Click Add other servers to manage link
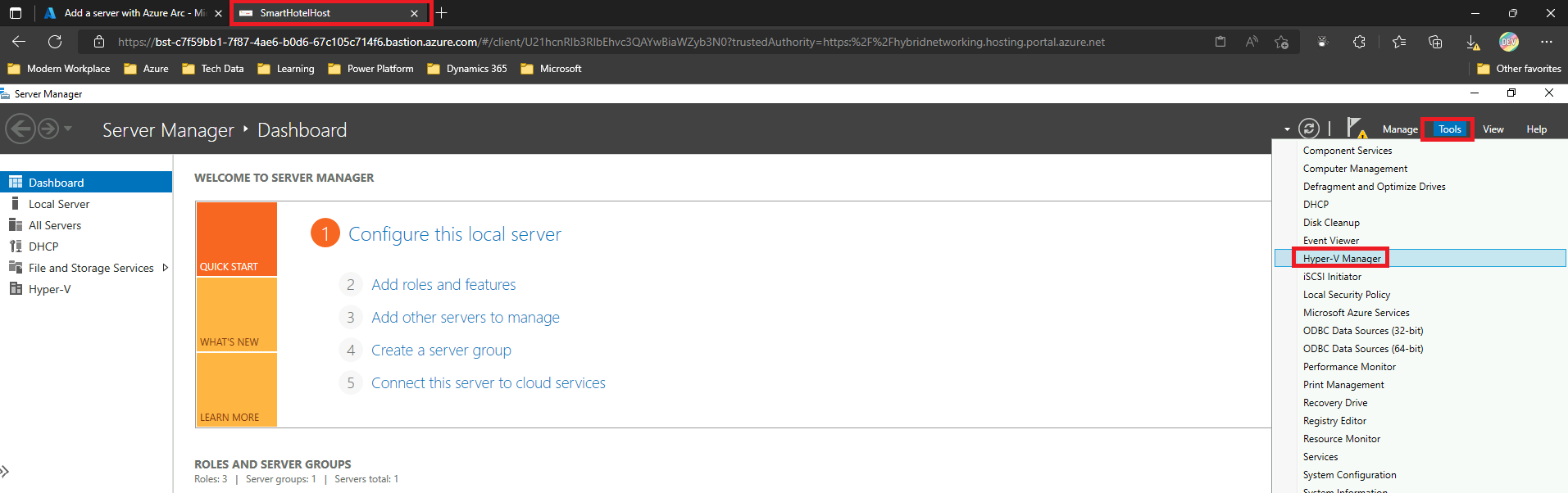The image size is (1568, 493). tap(466, 317)
